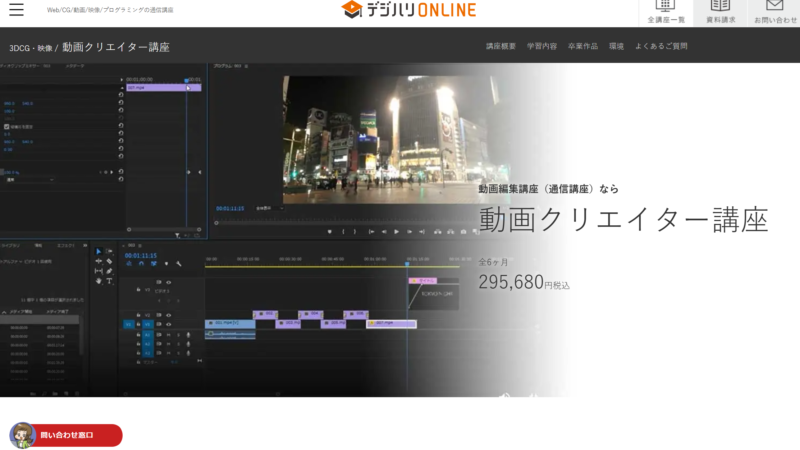The height and width of the screenshot is (450, 800).
Task: Go to よくあるご質問 section
Action: coord(661,46)
